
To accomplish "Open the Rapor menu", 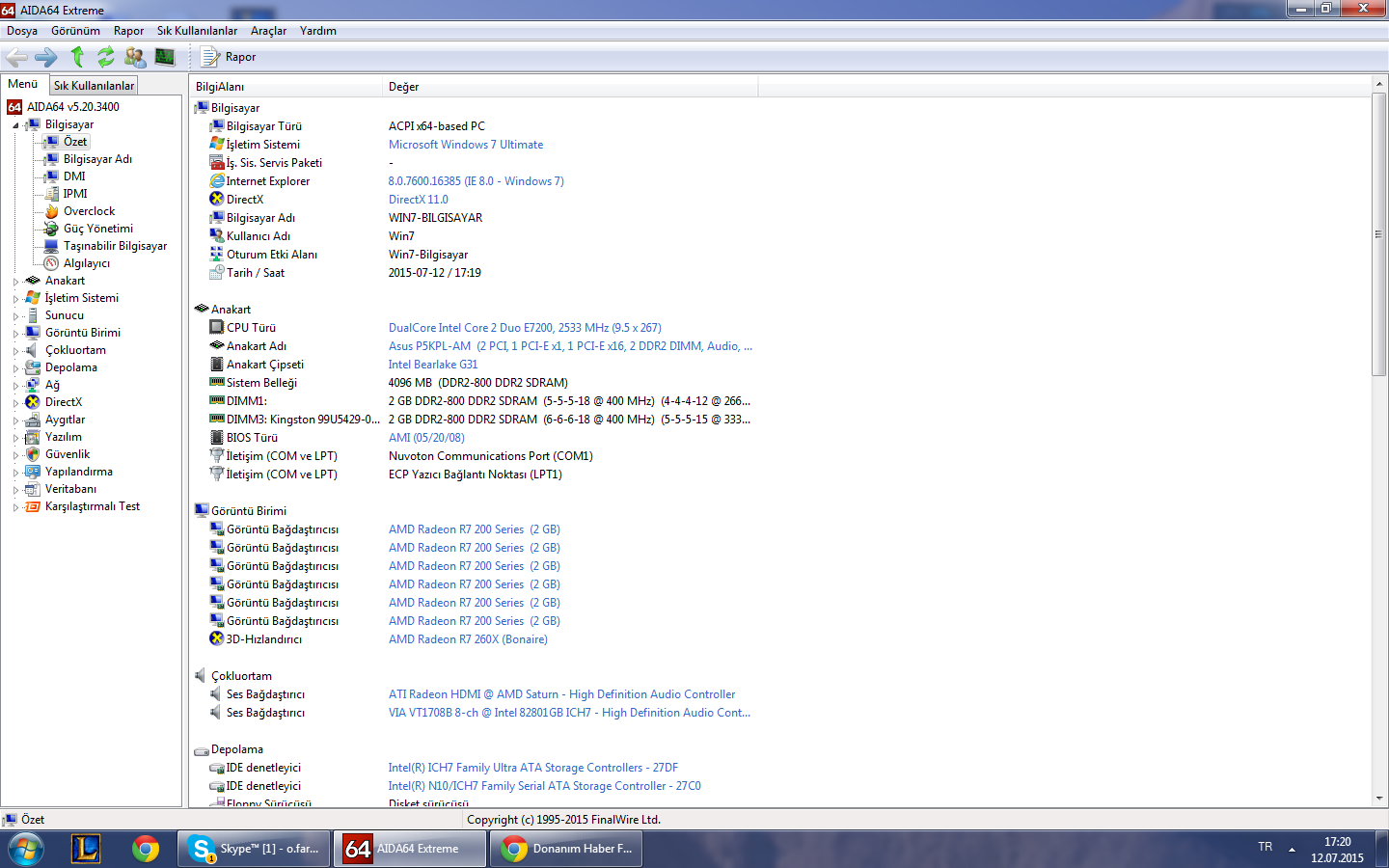I will [x=128, y=31].
